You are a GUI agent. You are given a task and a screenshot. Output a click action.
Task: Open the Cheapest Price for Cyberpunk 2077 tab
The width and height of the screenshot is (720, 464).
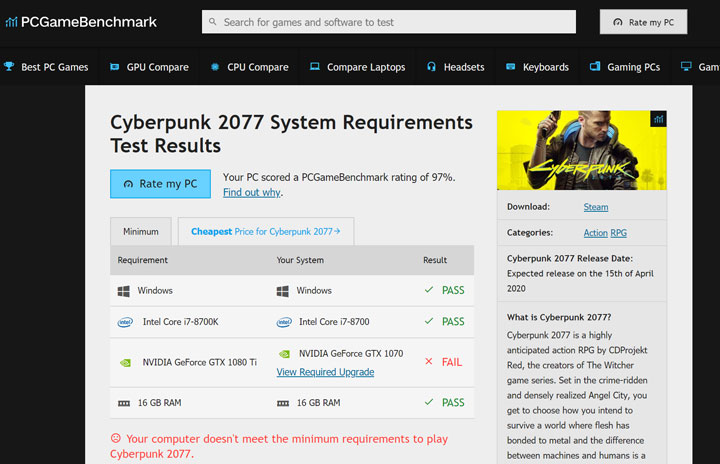(x=266, y=232)
